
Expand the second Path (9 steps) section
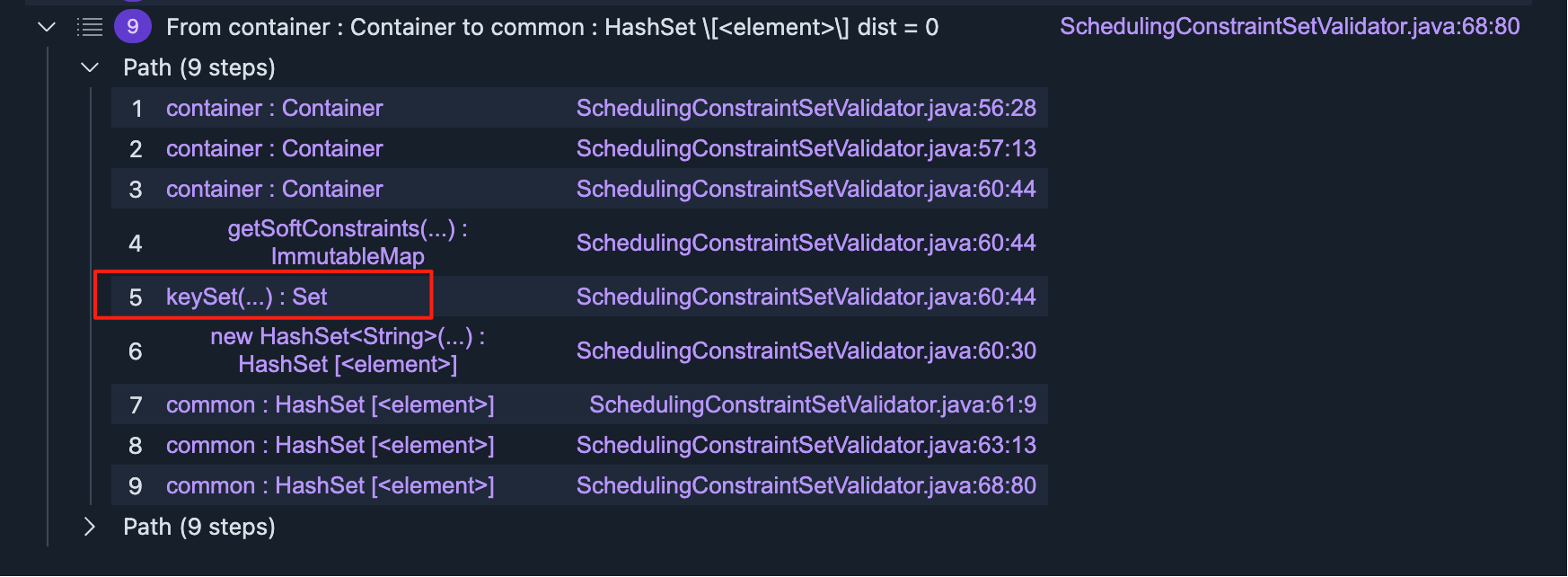[x=90, y=527]
